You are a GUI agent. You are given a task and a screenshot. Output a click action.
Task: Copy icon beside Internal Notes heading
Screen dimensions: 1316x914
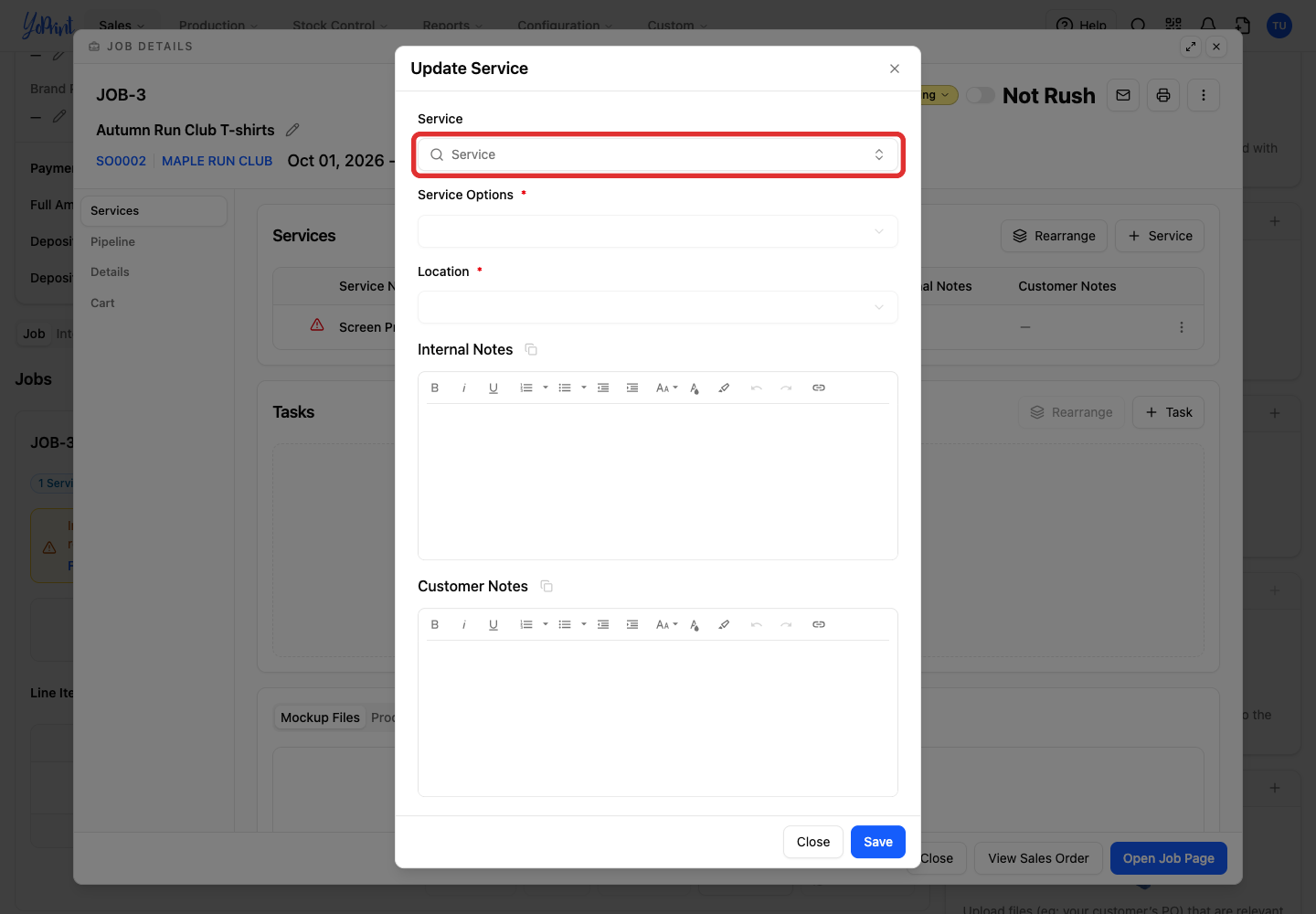tap(531, 349)
